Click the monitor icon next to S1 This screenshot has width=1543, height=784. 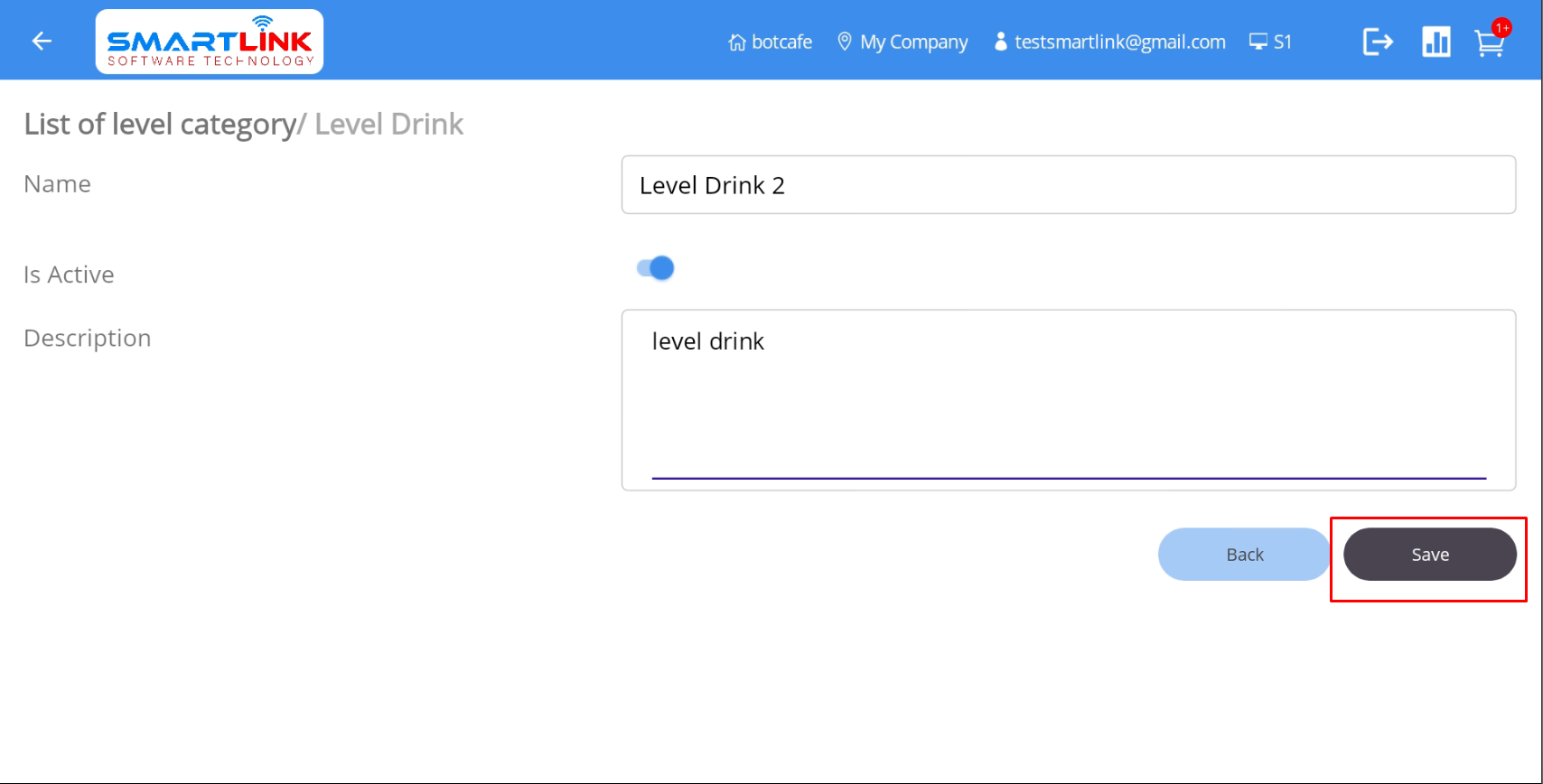(x=1258, y=42)
